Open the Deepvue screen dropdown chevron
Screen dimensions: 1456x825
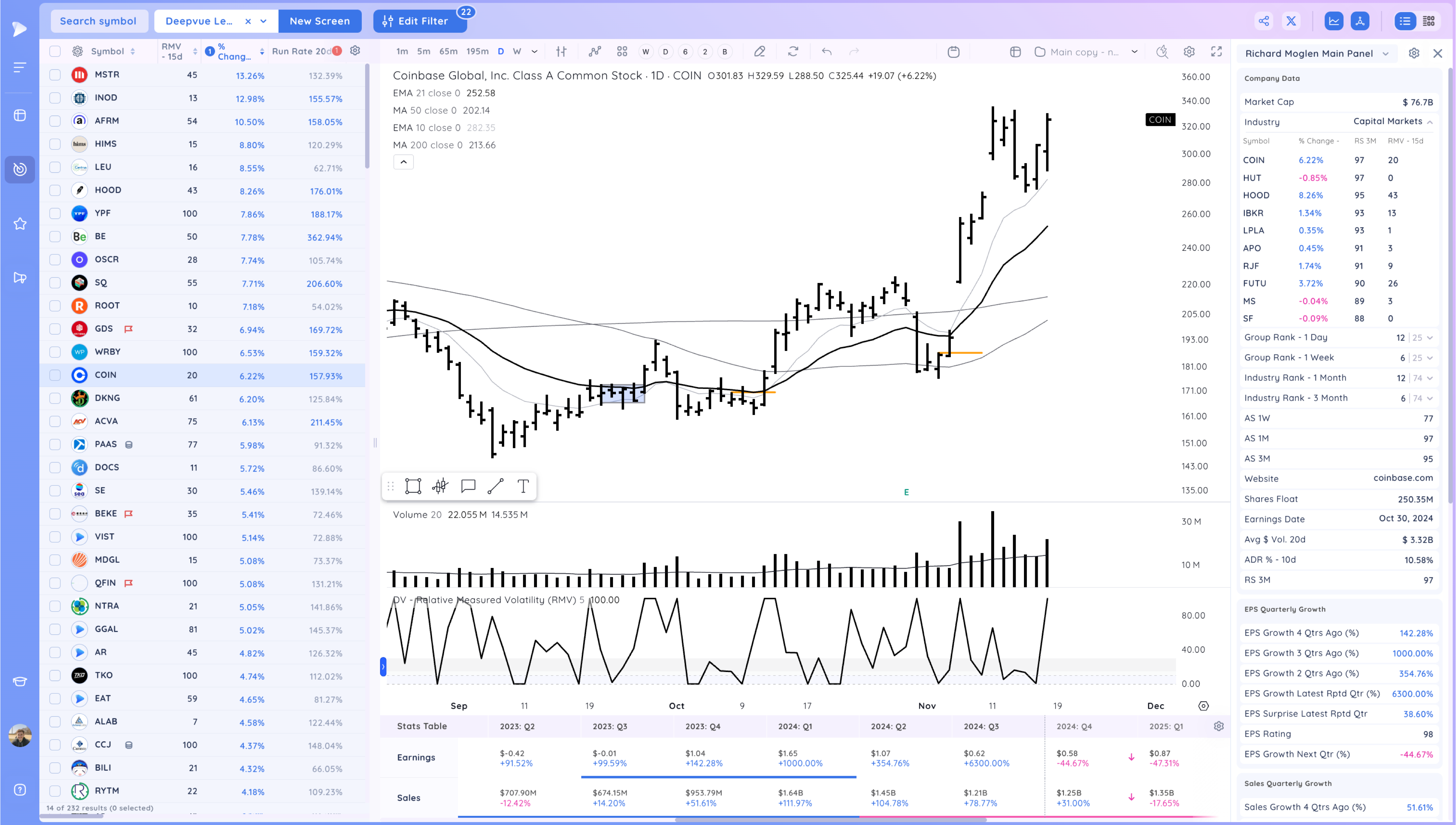pyautogui.click(x=263, y=21)
